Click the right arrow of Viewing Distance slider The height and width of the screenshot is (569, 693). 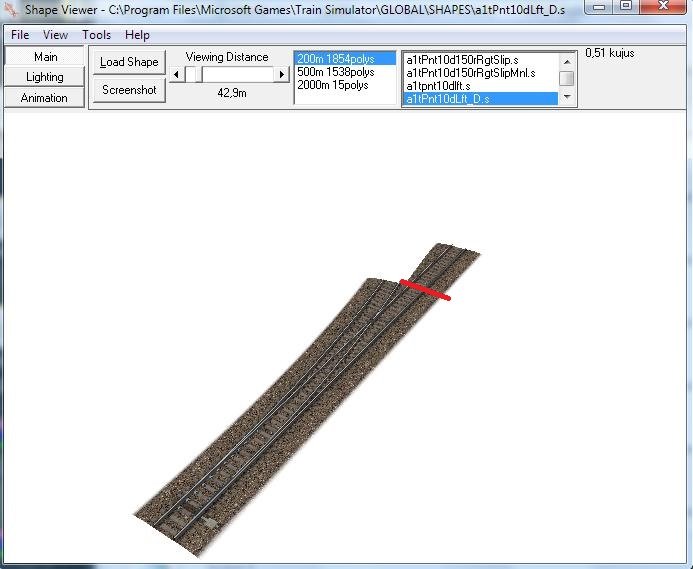[x=282, y=74]
